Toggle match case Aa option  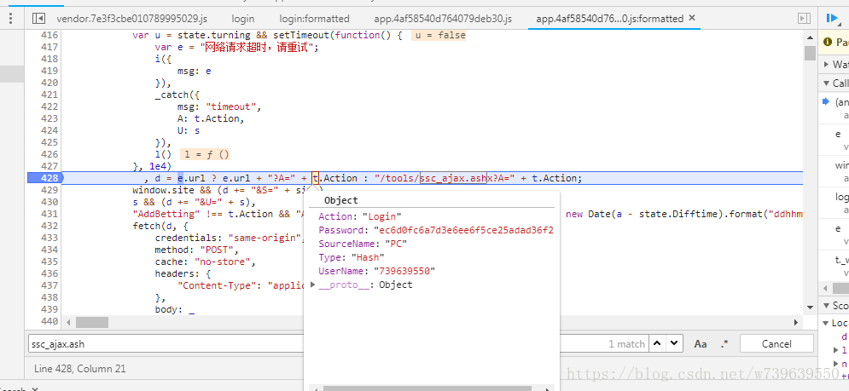click(x=700, y=344)
